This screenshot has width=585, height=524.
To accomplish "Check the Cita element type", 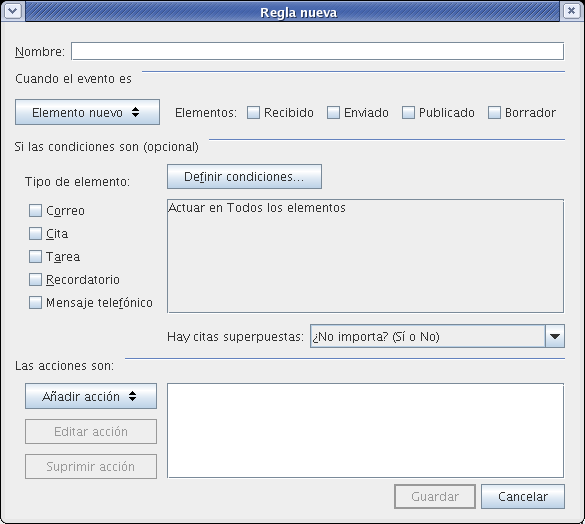I will 35,234.
